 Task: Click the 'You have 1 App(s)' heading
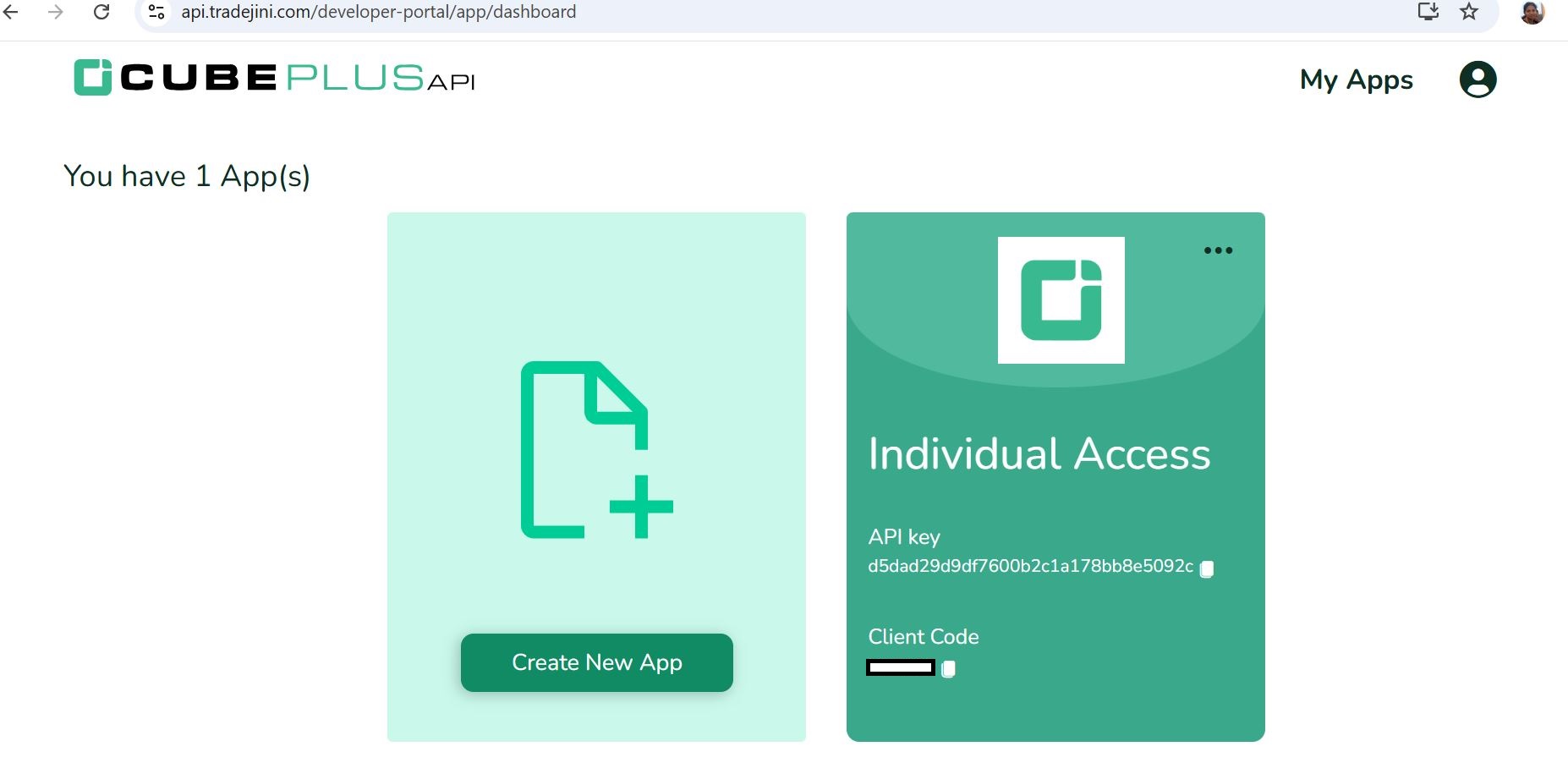click(187, 176)
